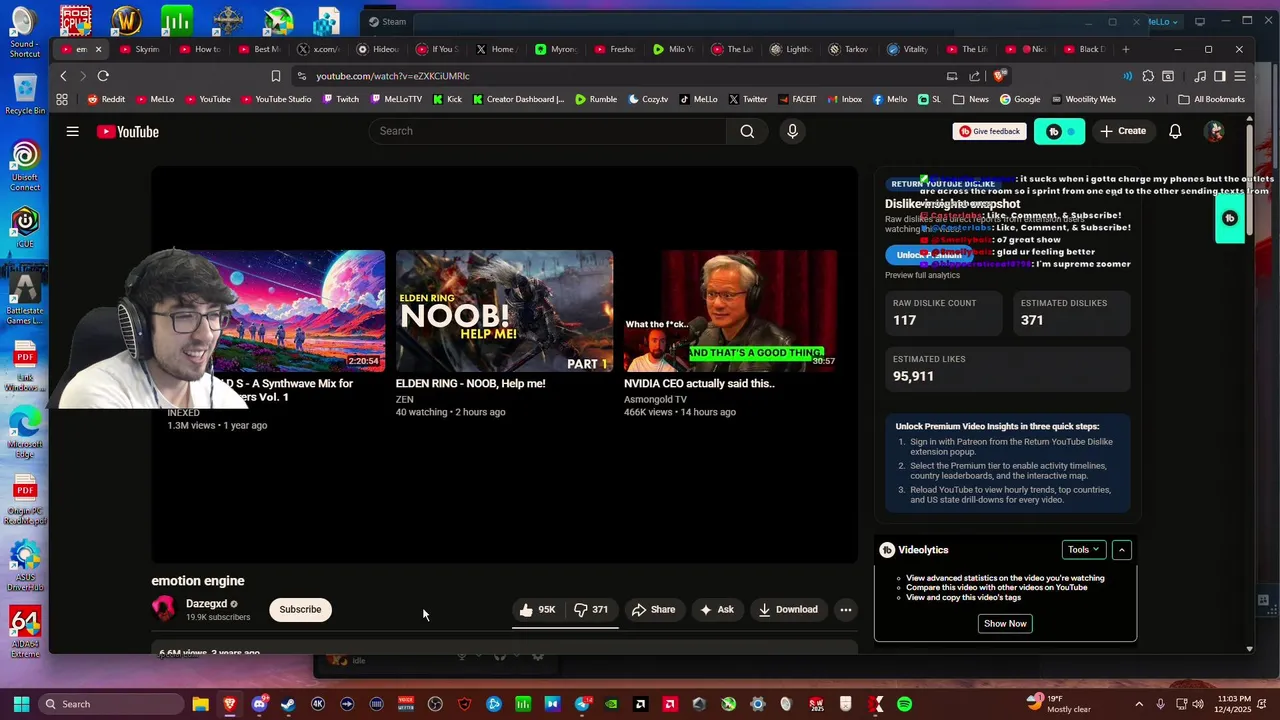Viewport: 1280px width, 720px height.
Task: Share the video
Action: [653, 610]
